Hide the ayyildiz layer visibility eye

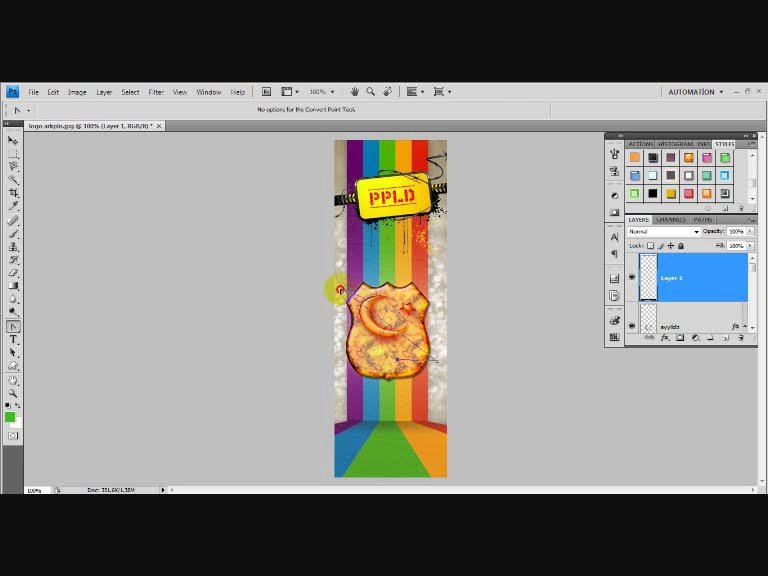[632, 326]
